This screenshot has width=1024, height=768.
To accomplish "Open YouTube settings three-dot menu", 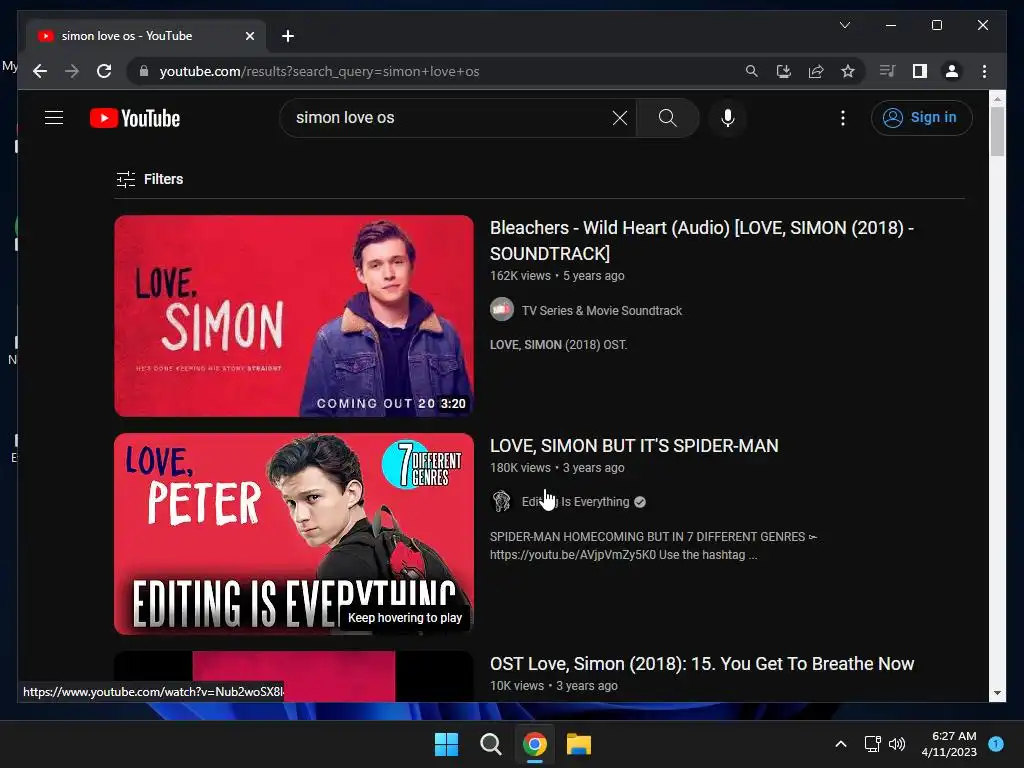I will point(843,118).
